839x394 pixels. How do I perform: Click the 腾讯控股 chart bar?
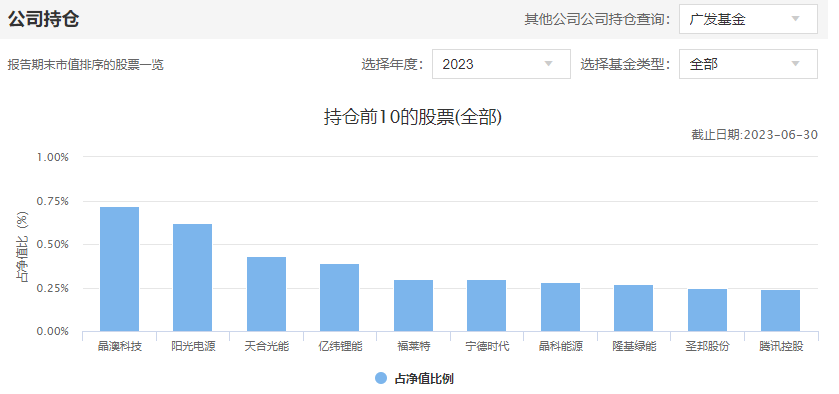[781, 311]
